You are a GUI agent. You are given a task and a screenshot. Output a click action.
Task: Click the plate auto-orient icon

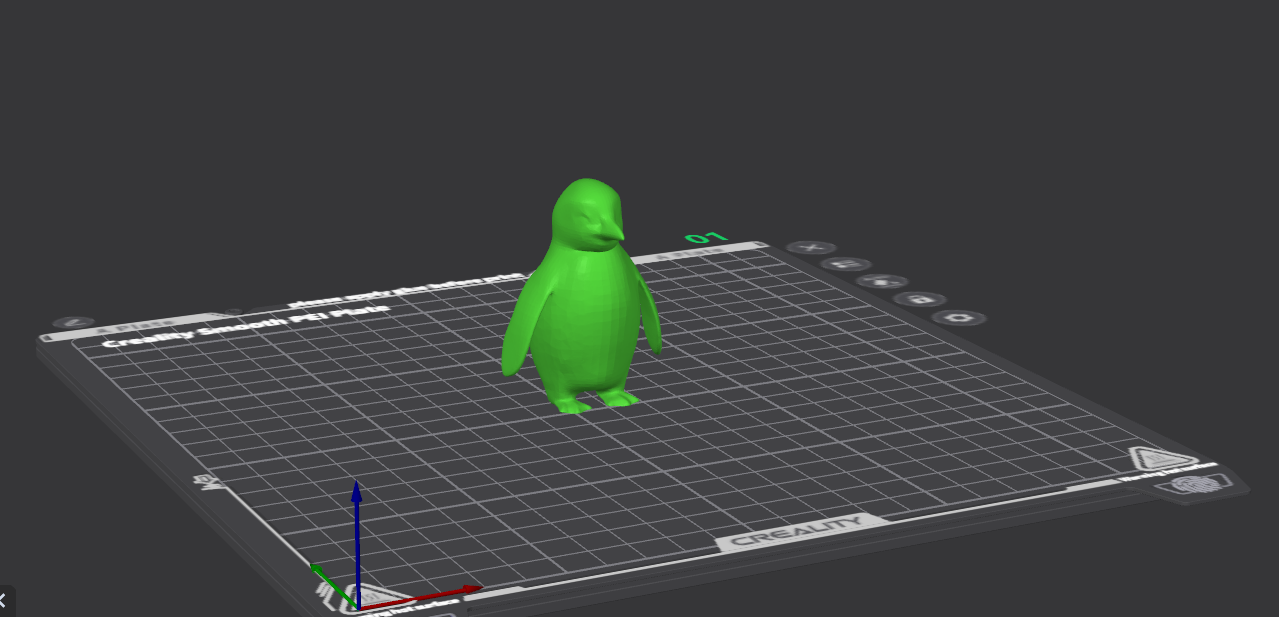point(883,281)
